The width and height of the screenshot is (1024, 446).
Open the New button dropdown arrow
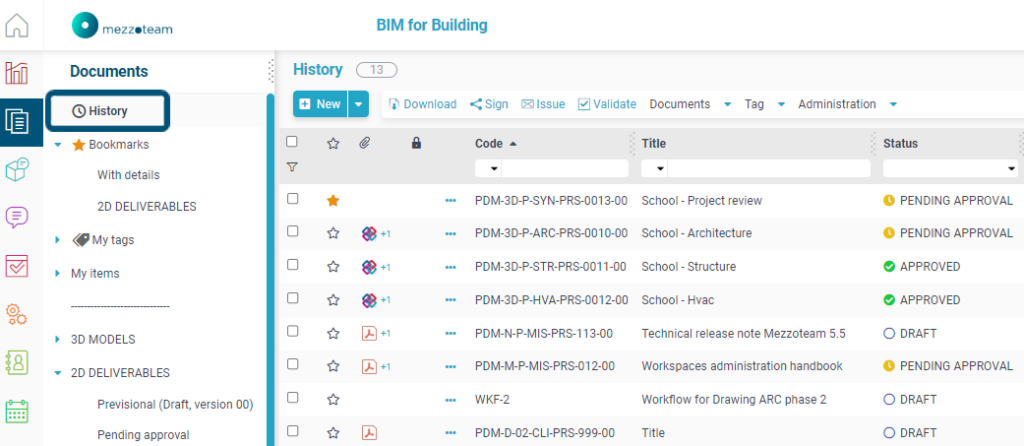click(358, 104)
